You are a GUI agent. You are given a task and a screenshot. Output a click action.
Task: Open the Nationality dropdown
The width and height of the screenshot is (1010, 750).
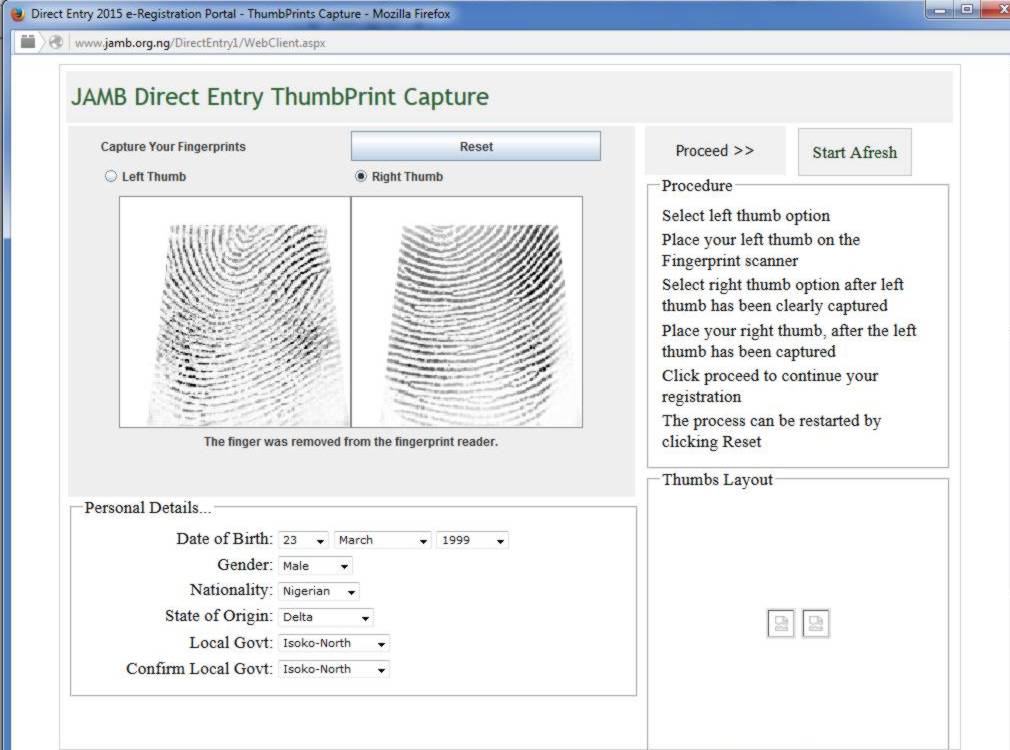pyautogui.click(x=319, y=591)
